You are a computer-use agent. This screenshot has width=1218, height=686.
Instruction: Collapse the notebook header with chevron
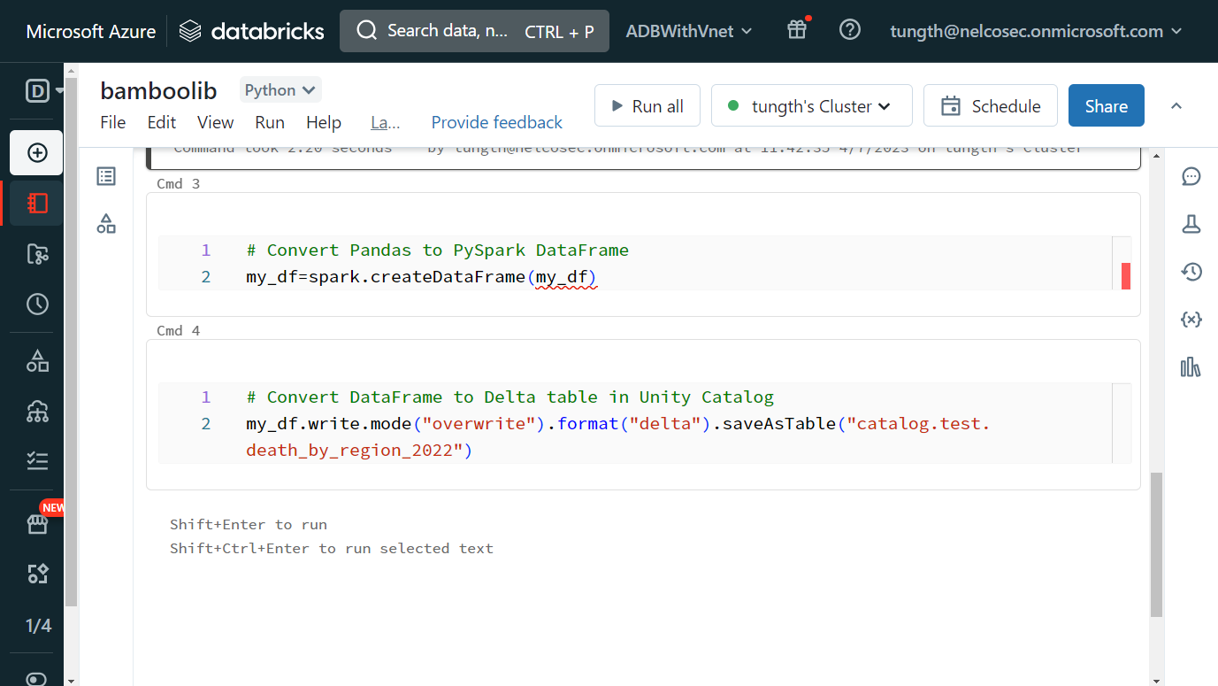[x=1176, y=106]
